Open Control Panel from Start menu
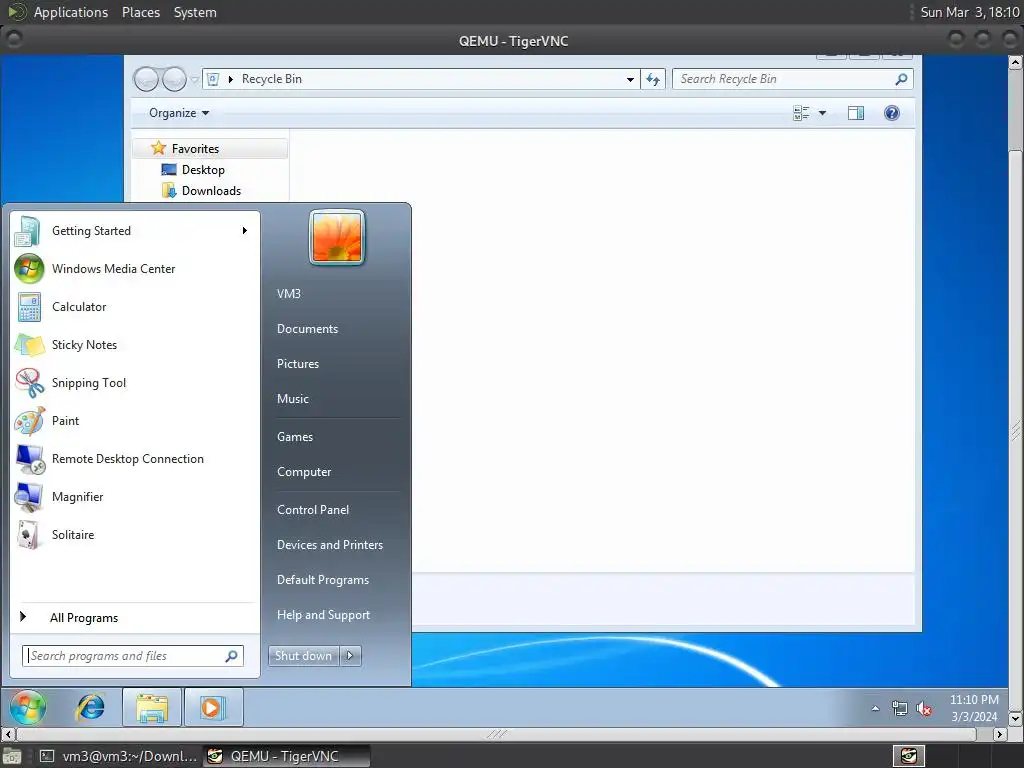The height and width of the screenshot is (768, 1024). [x=313, y=509]
